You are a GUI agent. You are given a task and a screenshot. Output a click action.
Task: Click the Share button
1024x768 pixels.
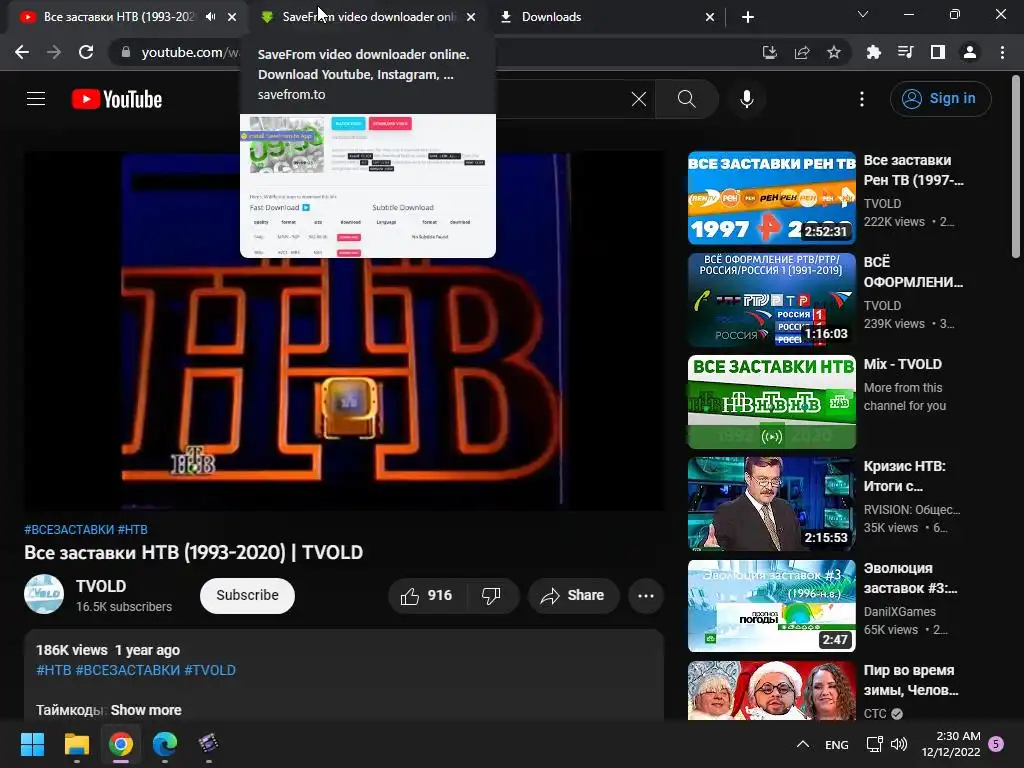point(573,596)
